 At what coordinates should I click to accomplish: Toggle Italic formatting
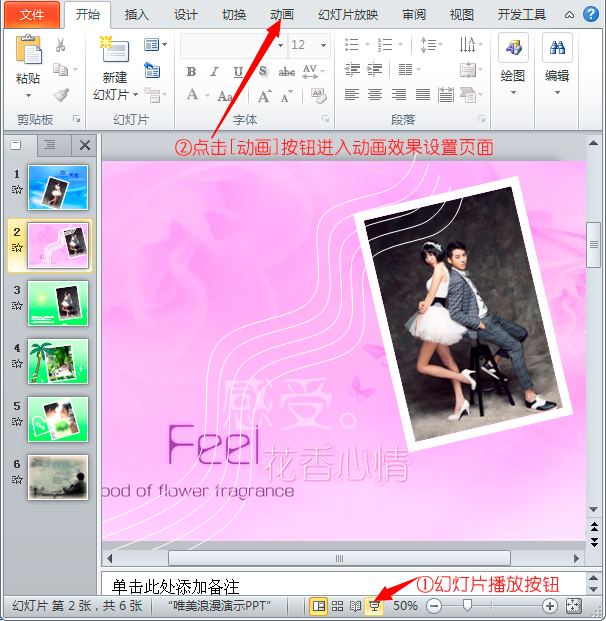click(214, 72)
